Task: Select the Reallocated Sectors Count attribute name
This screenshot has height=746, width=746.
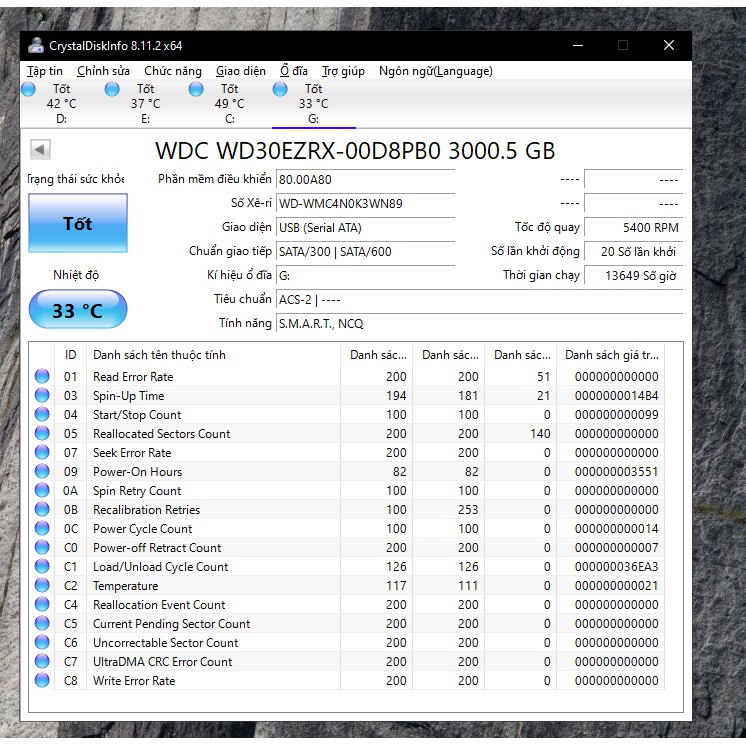Action: (x=161, y=434)
